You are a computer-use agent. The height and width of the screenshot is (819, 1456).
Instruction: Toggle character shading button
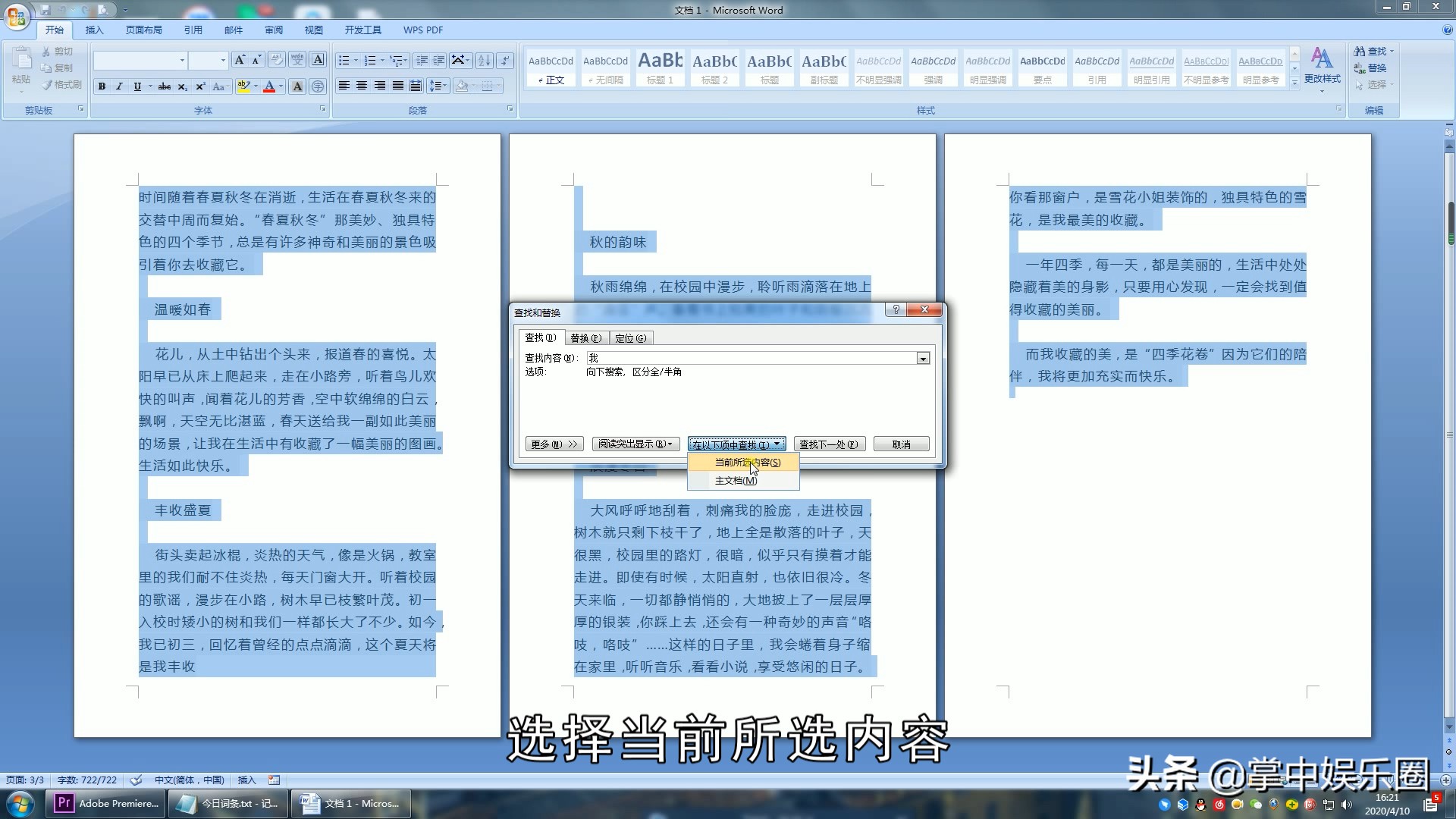pyautogui.click(x=298, y=86)
